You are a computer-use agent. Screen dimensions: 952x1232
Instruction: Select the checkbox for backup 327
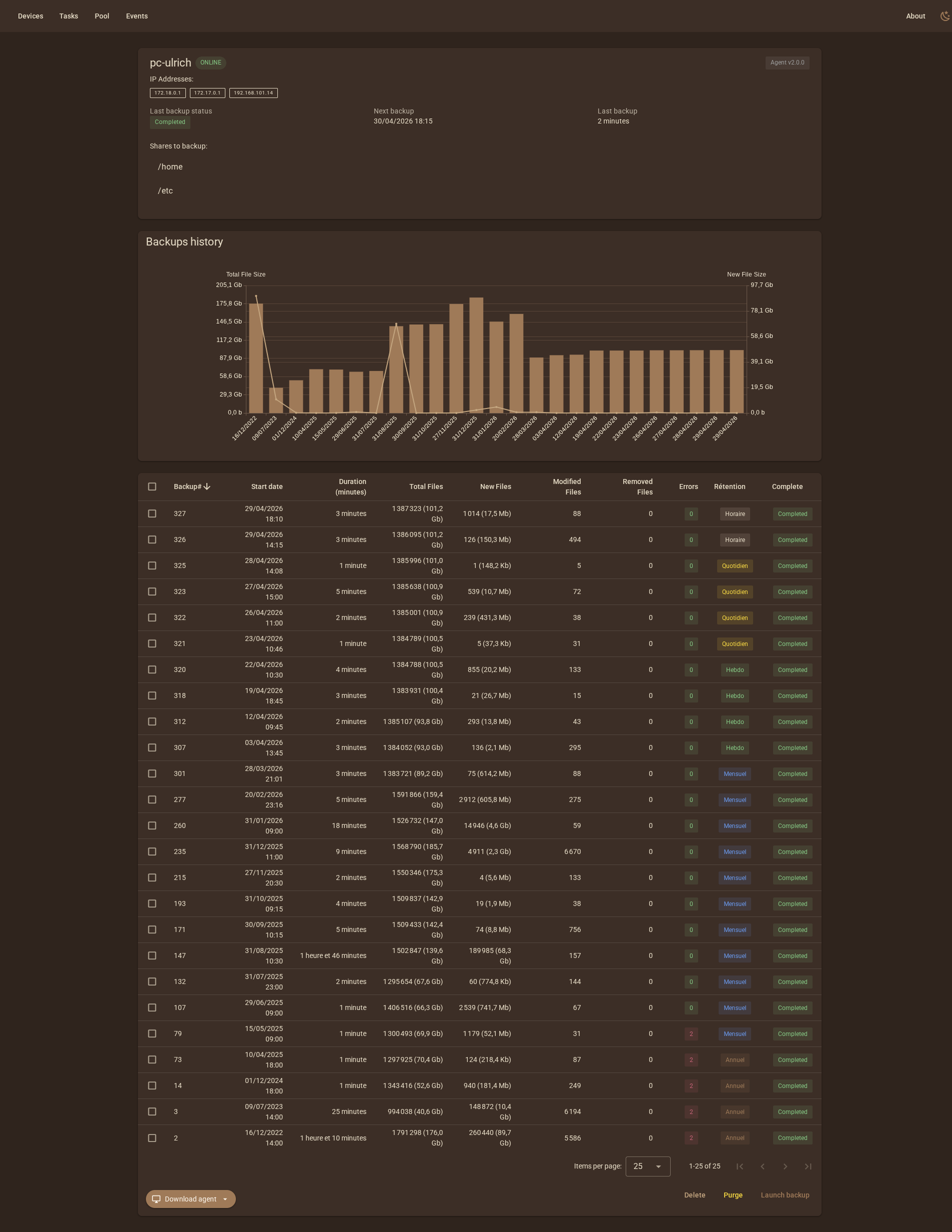coord(152,513)
